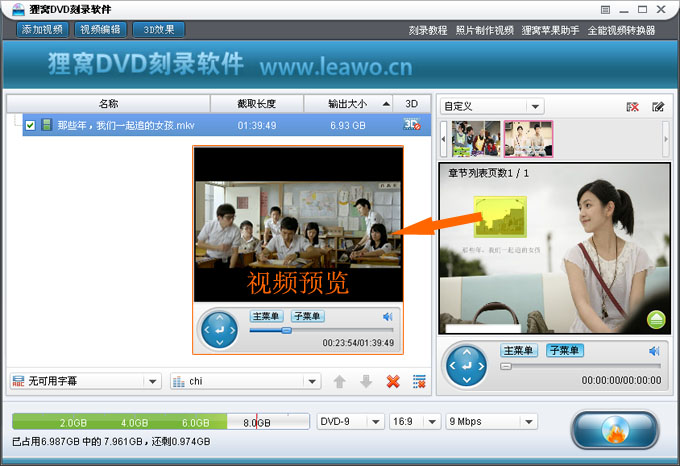Click the yellow chapter thumbnail in menu preview
The height and width of the screenshot is (466, 680).
500,216
